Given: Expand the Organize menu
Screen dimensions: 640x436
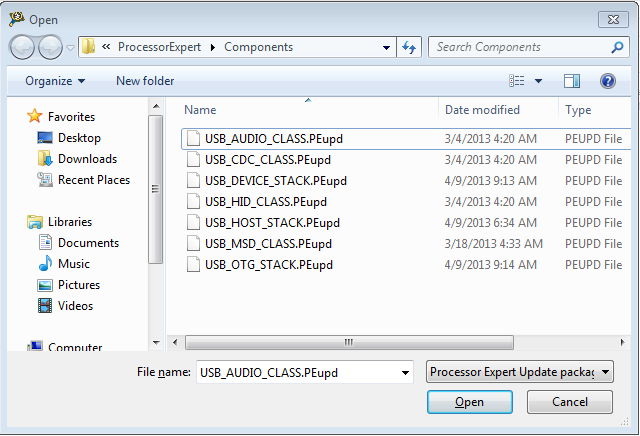Looking at the screenshot, I should (55, 81).
